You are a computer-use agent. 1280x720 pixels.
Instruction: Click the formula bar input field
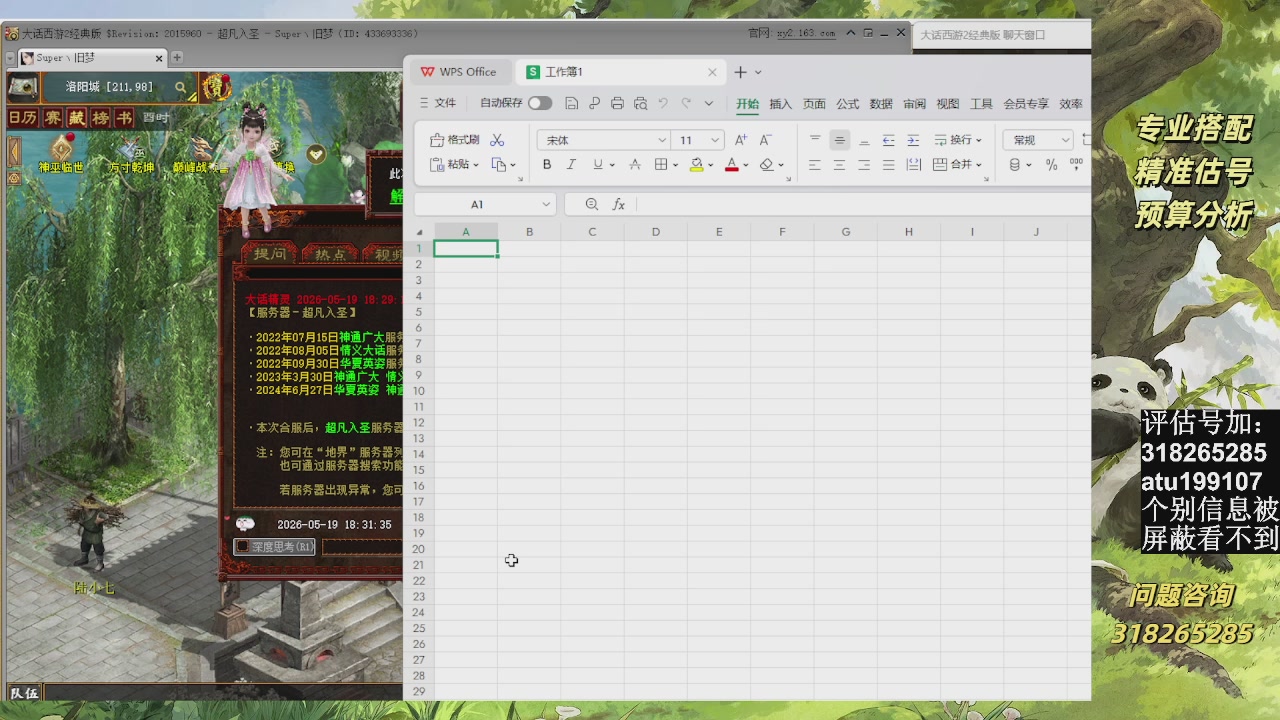[x=863, y=204]
